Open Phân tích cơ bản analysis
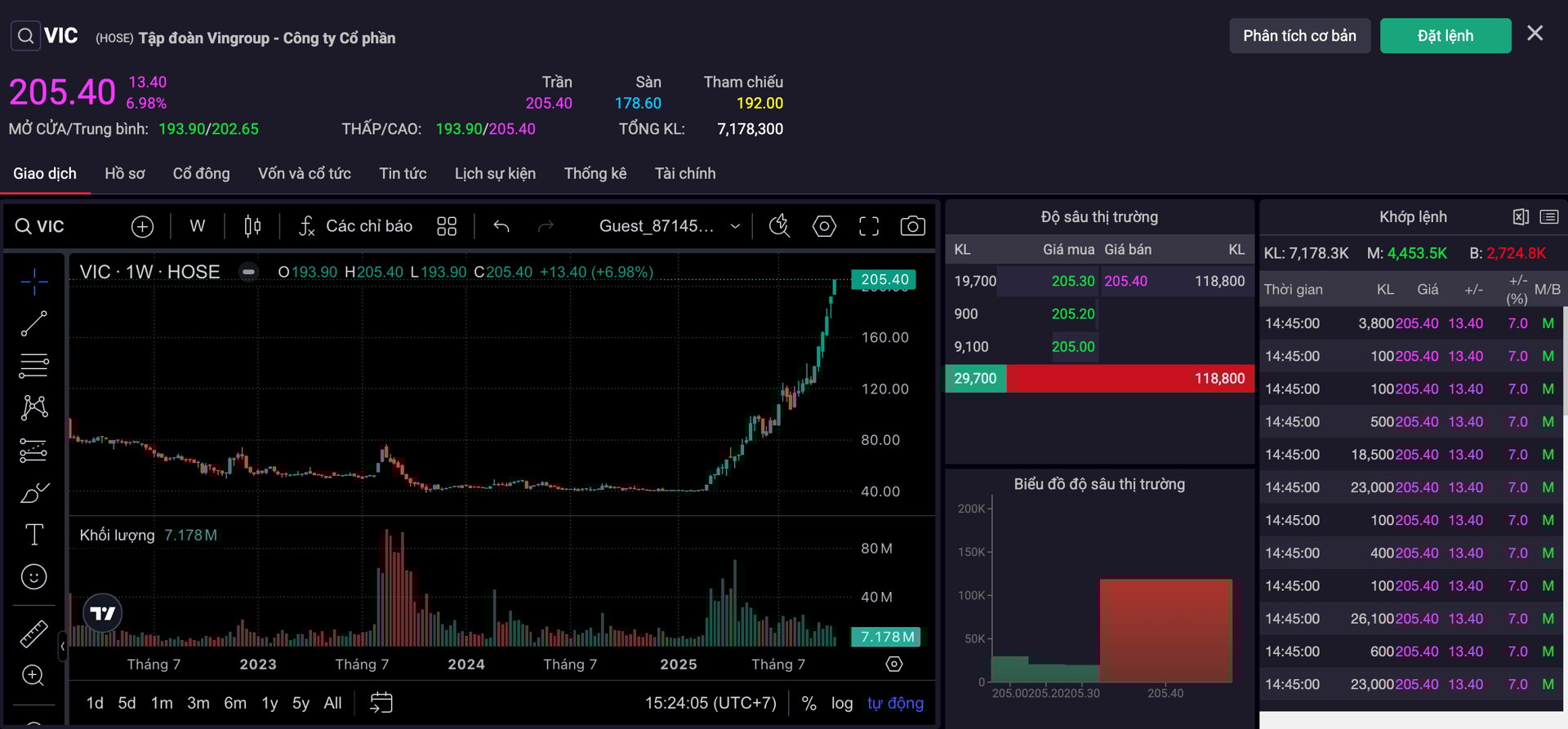The width and height of the screenshot is (1568, 729). (x=1298, y=36)
